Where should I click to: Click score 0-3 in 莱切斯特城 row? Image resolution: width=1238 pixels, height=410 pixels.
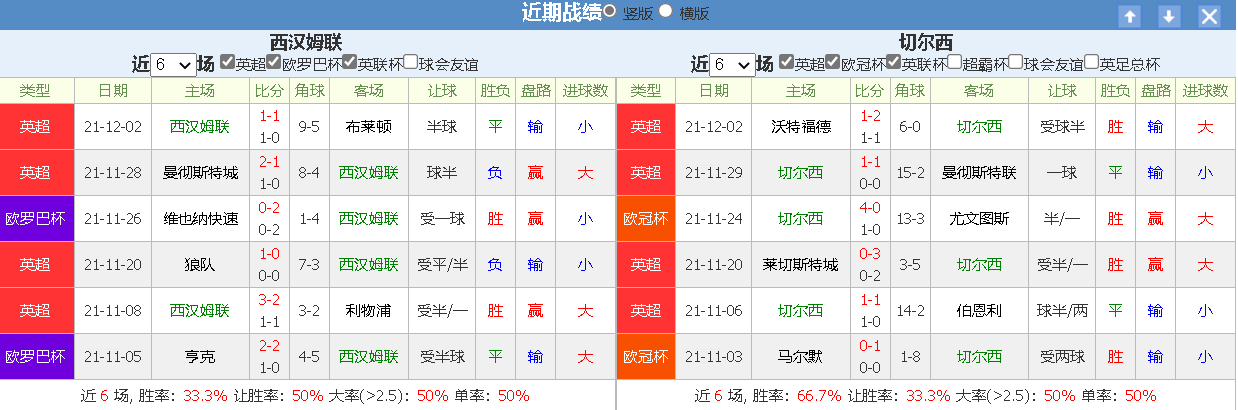[x=870, y=253]
